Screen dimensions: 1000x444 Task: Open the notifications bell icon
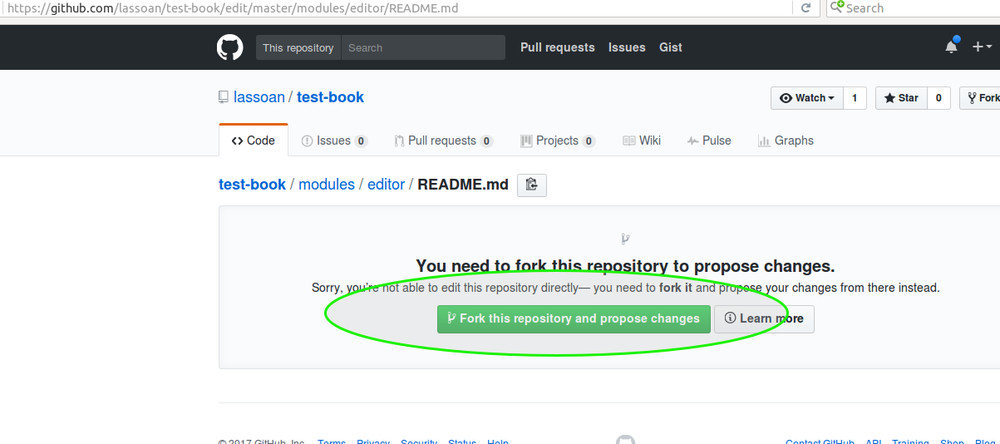(951, 47)
